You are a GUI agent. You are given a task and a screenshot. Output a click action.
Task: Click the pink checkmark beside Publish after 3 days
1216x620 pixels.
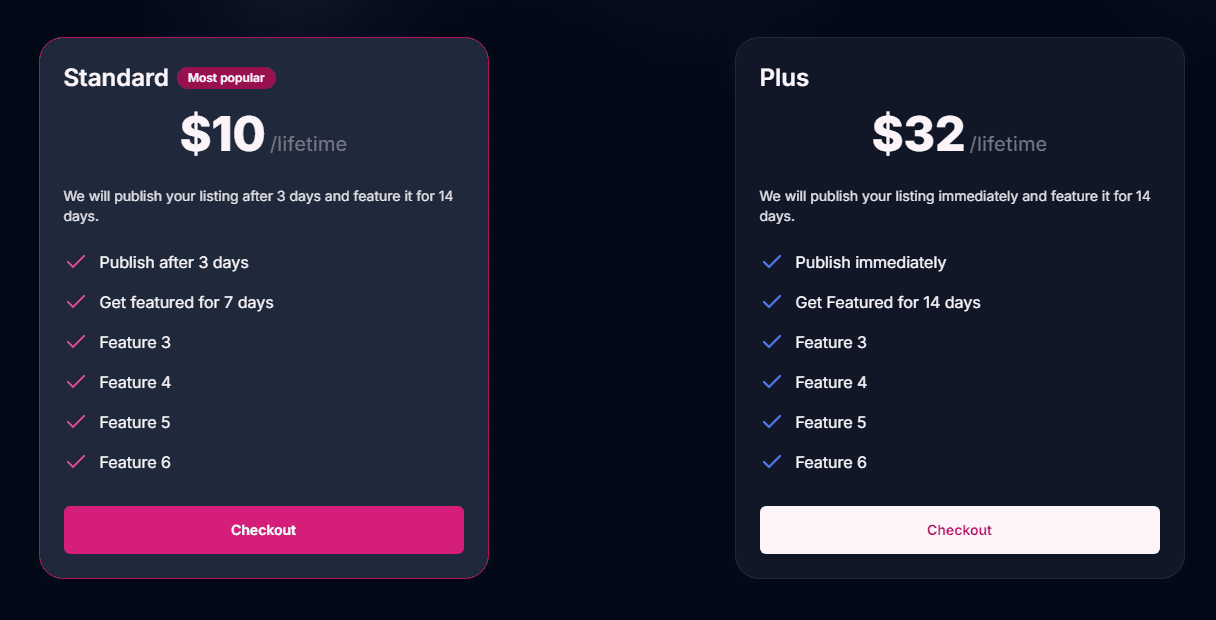(x=76, y=262)
